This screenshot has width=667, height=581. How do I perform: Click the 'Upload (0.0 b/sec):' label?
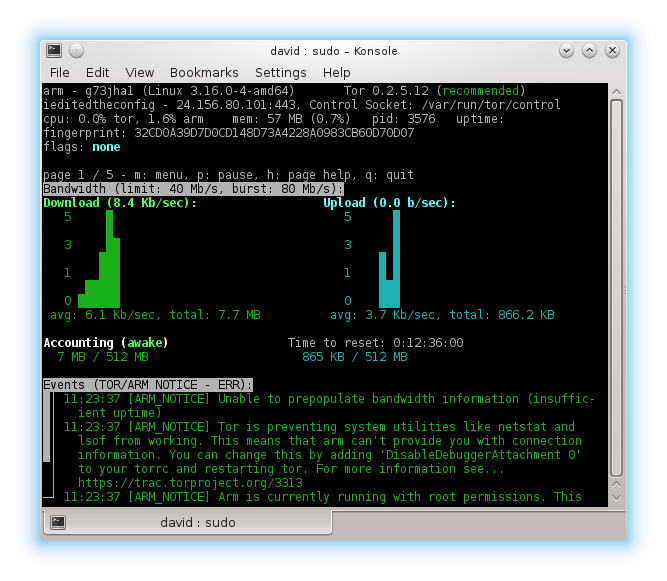[x=390, y=203]
